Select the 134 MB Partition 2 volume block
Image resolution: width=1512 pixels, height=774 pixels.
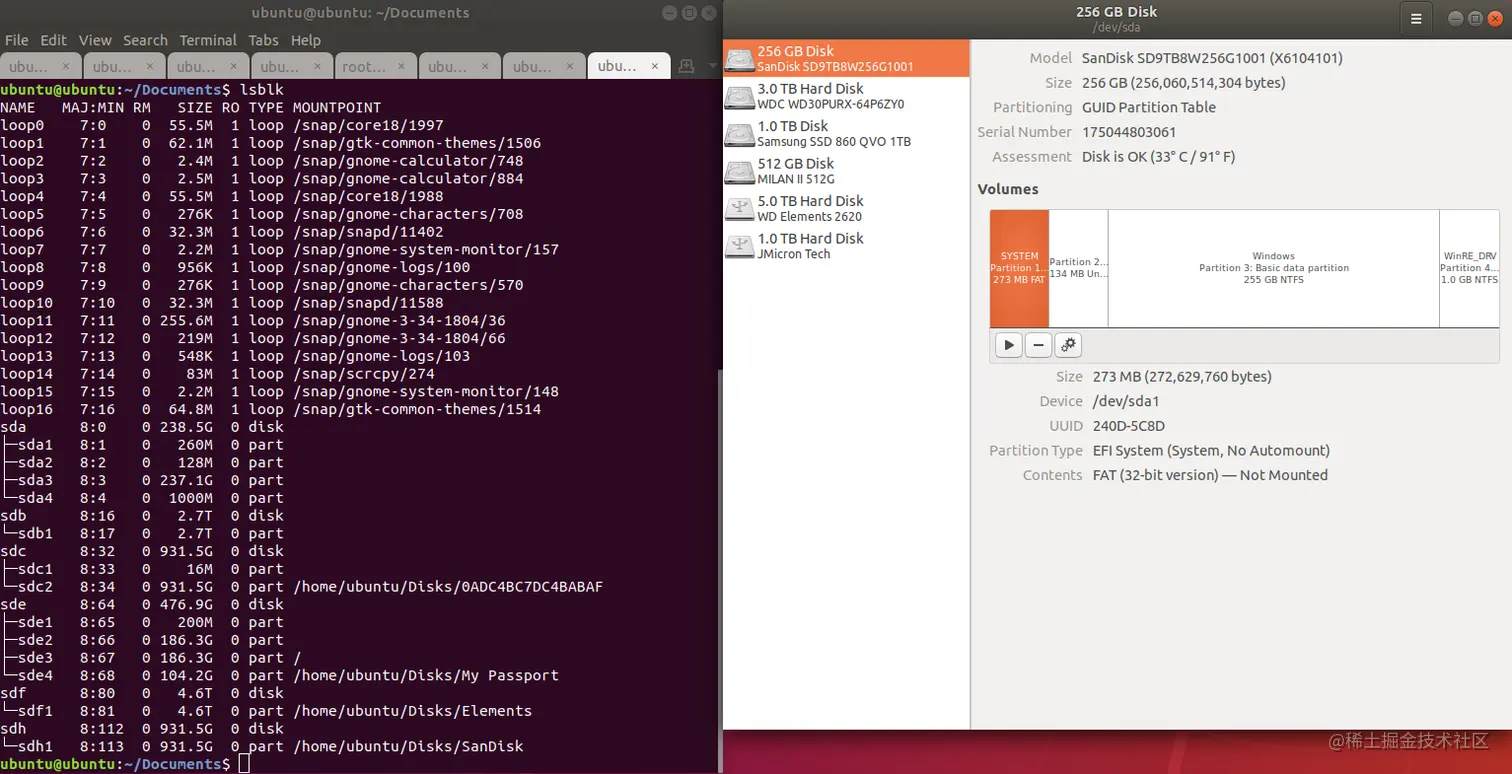coord(1078,268)
